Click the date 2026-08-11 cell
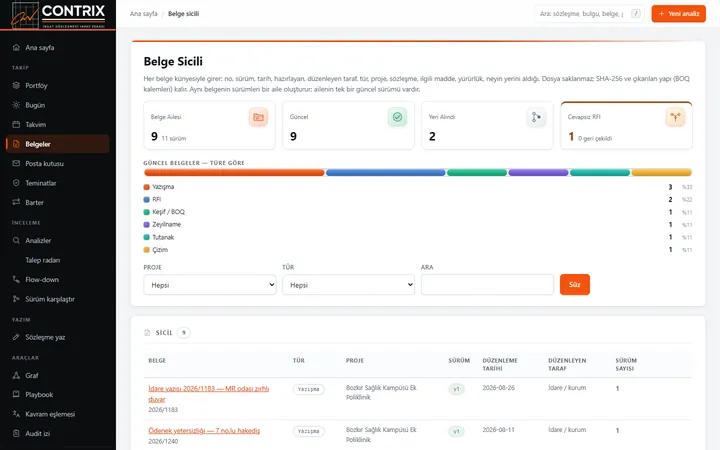 point(498,430)
